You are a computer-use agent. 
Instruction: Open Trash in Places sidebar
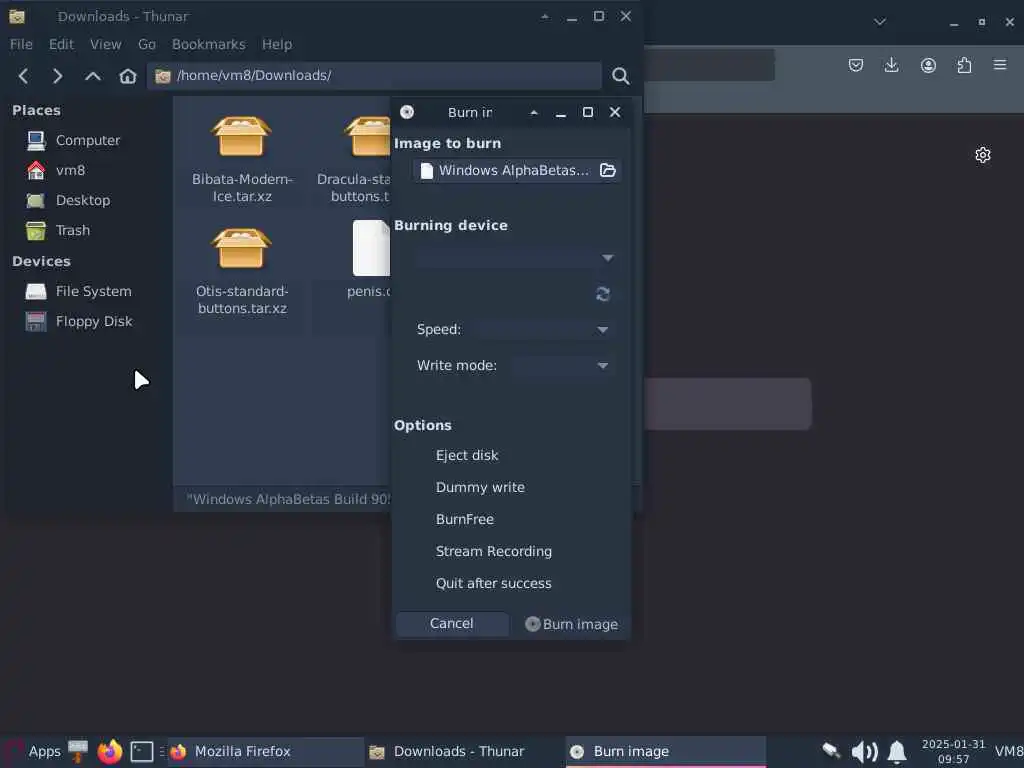72,231
